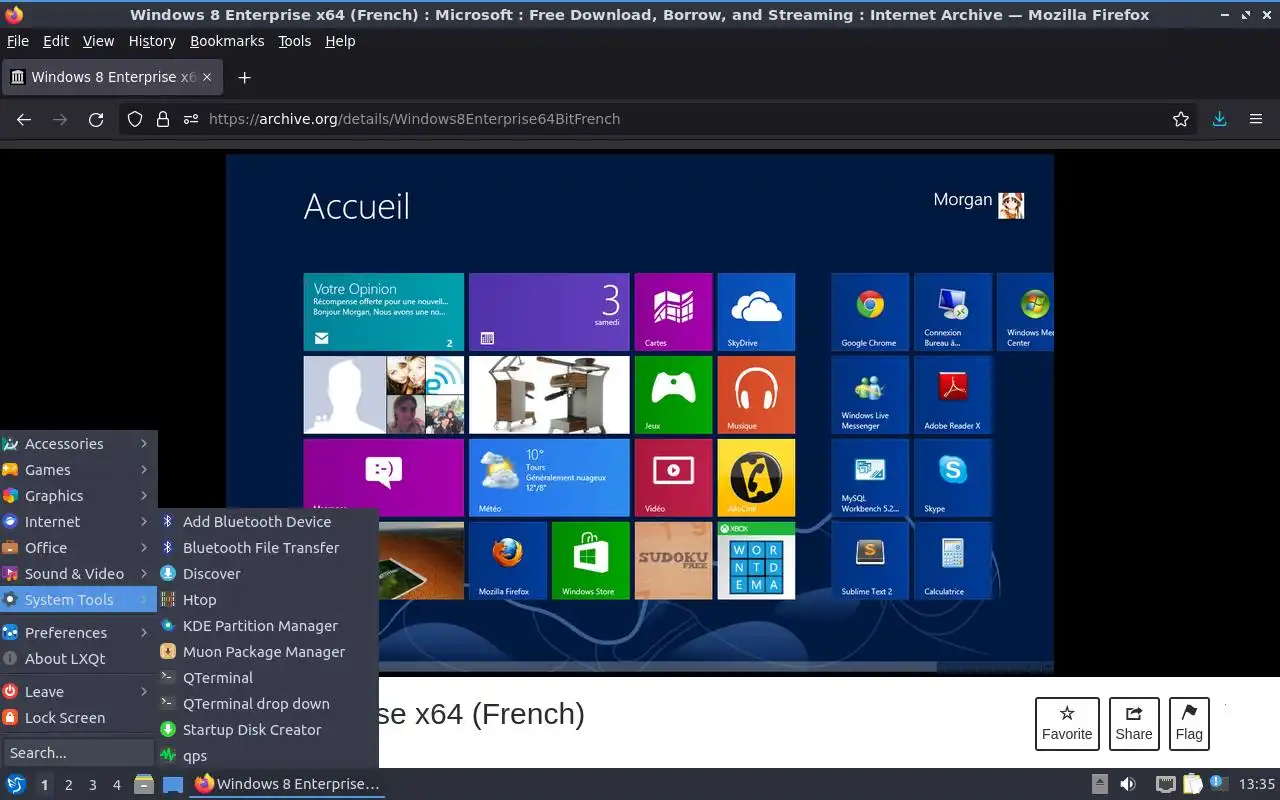Open the file manager from the panel
The height and width of the screenshot is (800, 1280).
coord(144,785)
